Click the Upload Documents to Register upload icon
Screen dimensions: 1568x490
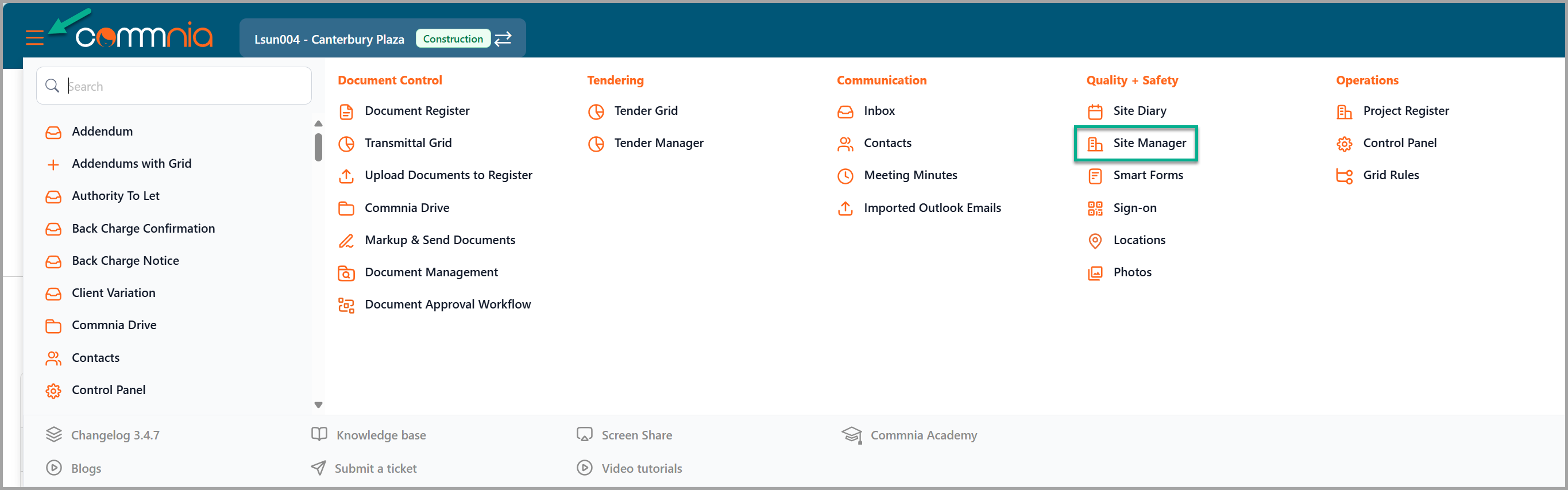tap(346, 176)
